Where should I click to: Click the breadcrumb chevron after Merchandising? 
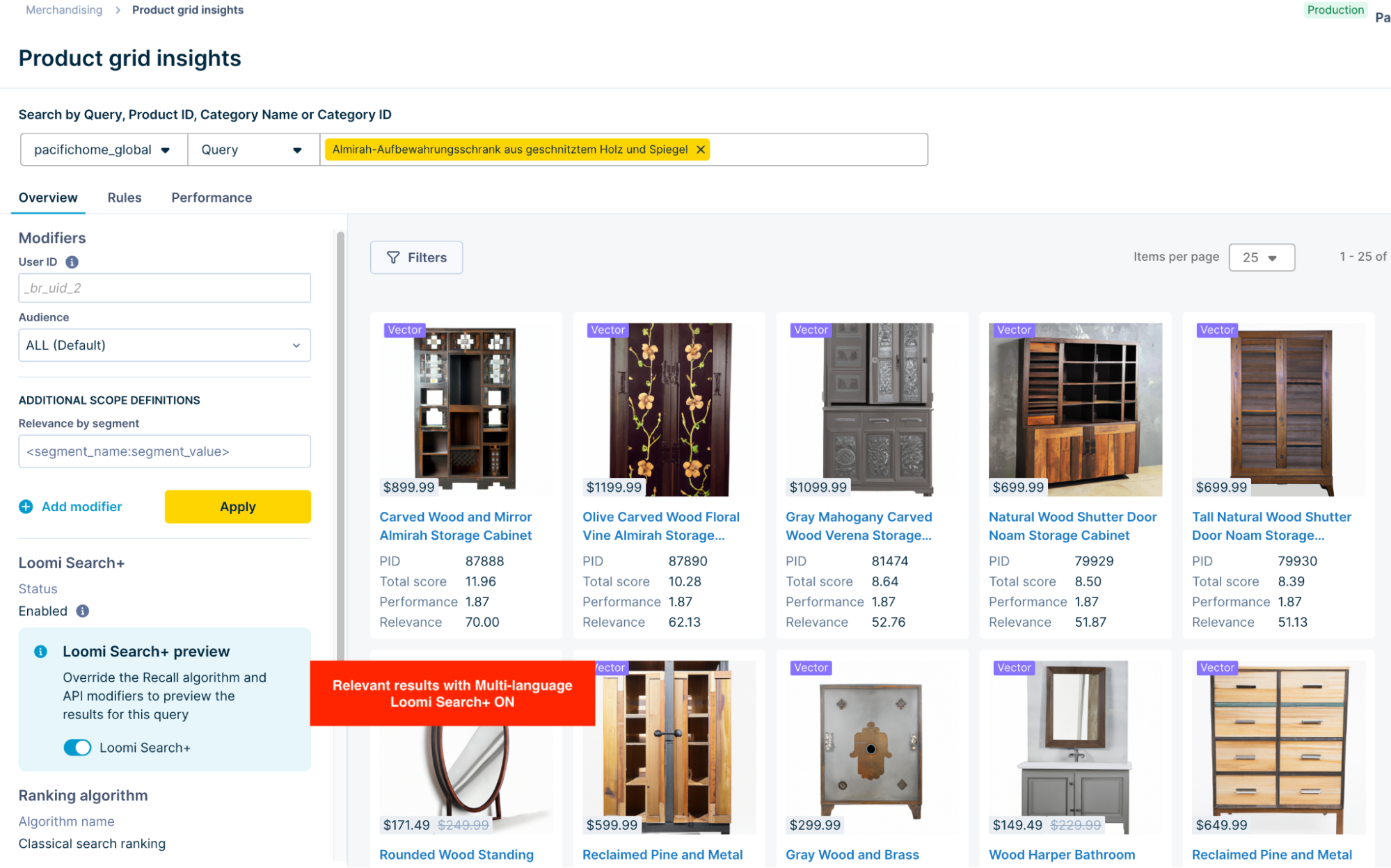pos(118,10)
